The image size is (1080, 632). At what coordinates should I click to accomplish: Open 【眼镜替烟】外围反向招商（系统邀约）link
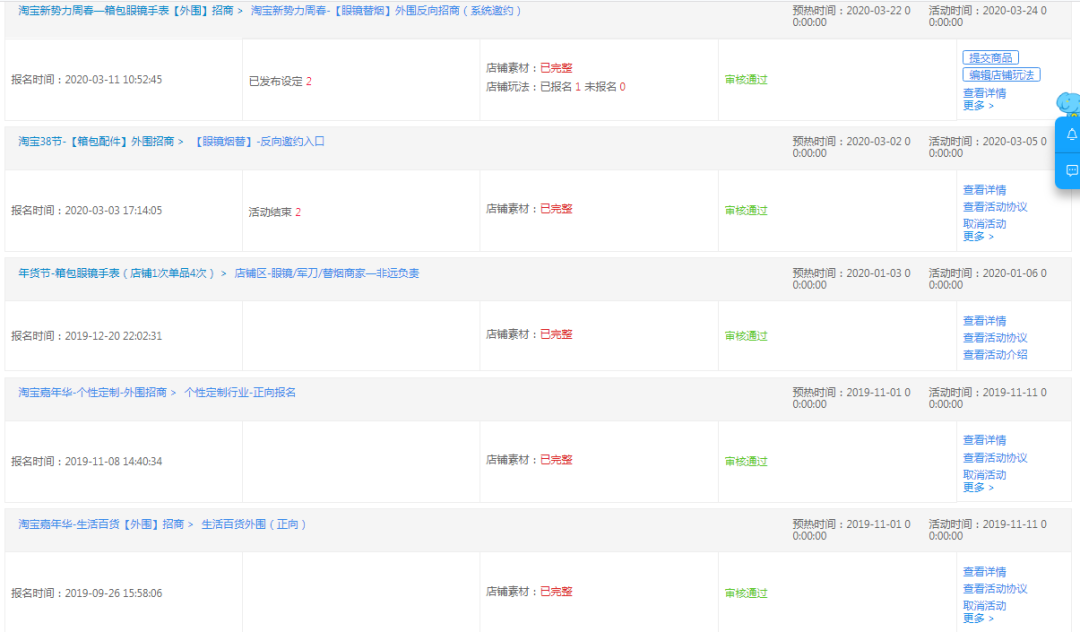[386, 11]
